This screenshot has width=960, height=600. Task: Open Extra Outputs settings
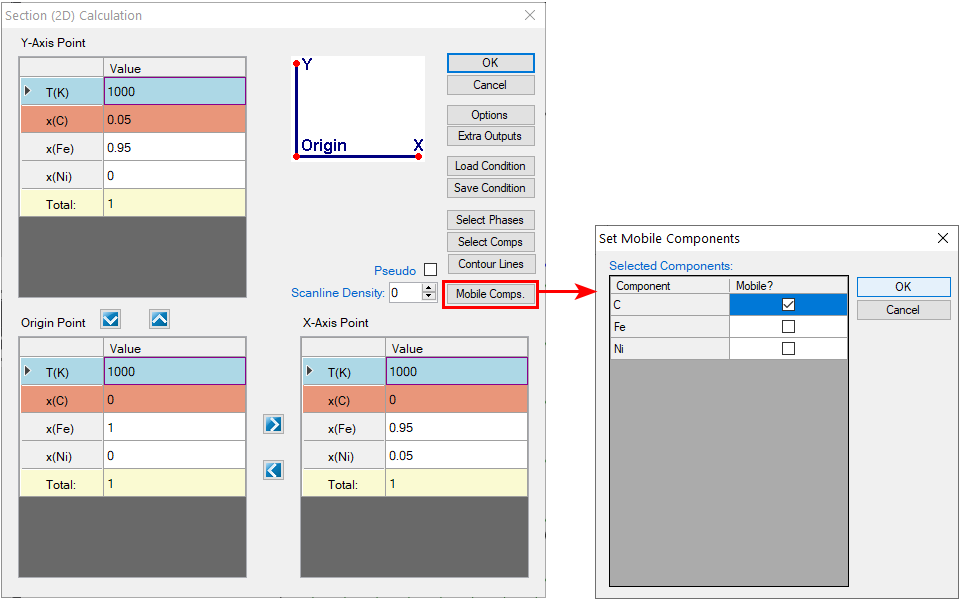[490, 136]
